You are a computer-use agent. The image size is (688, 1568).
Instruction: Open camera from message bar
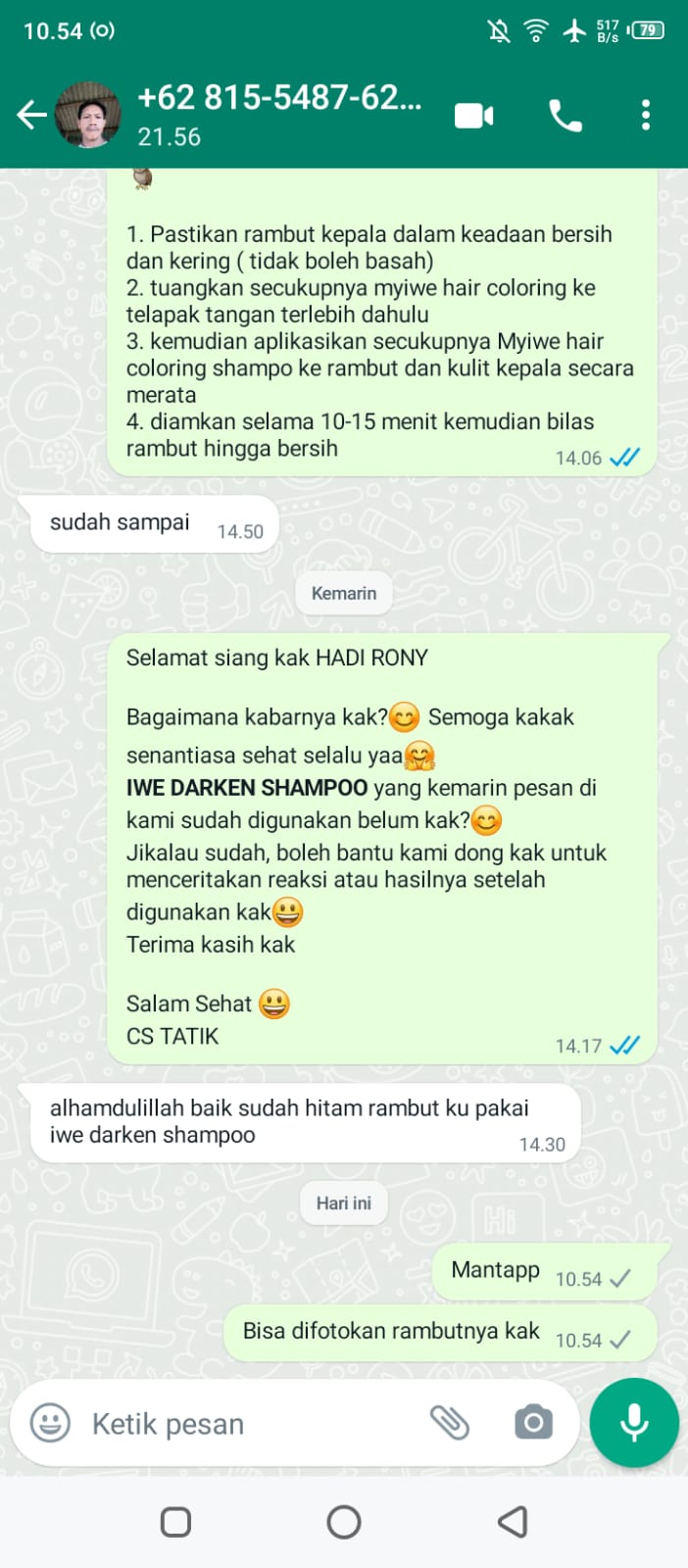click(533, 1422)
